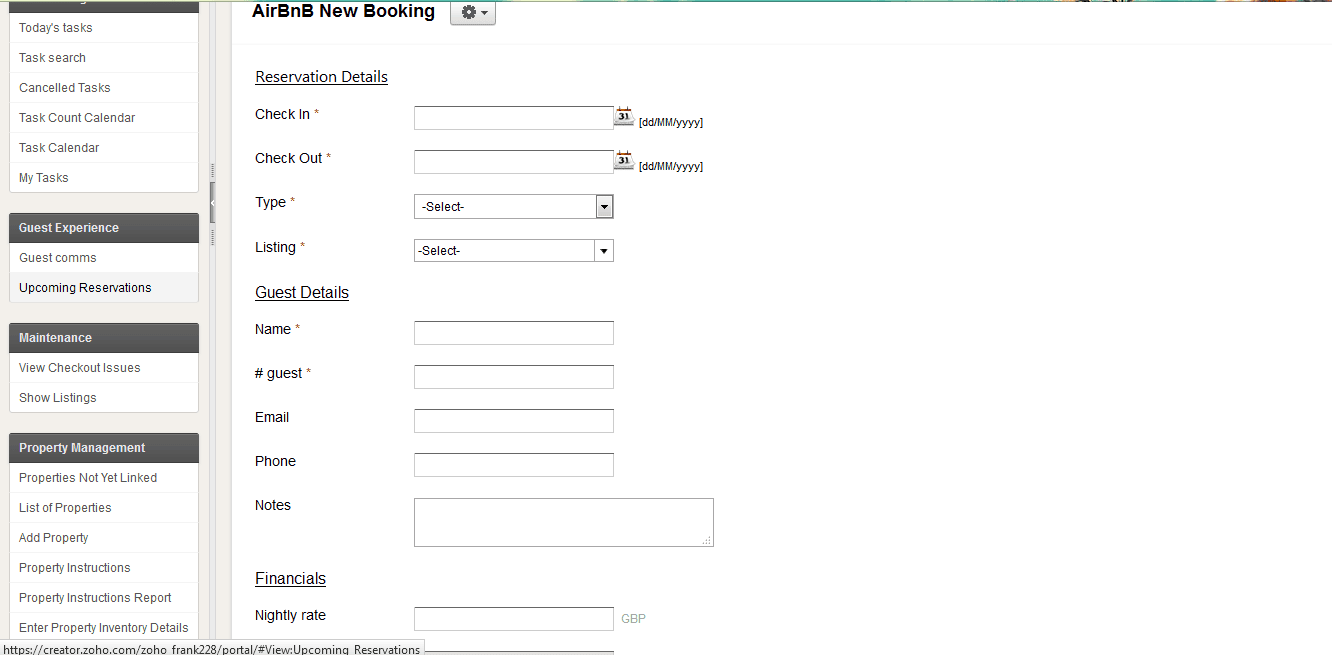Click the GBP currency label

[634, 619]
